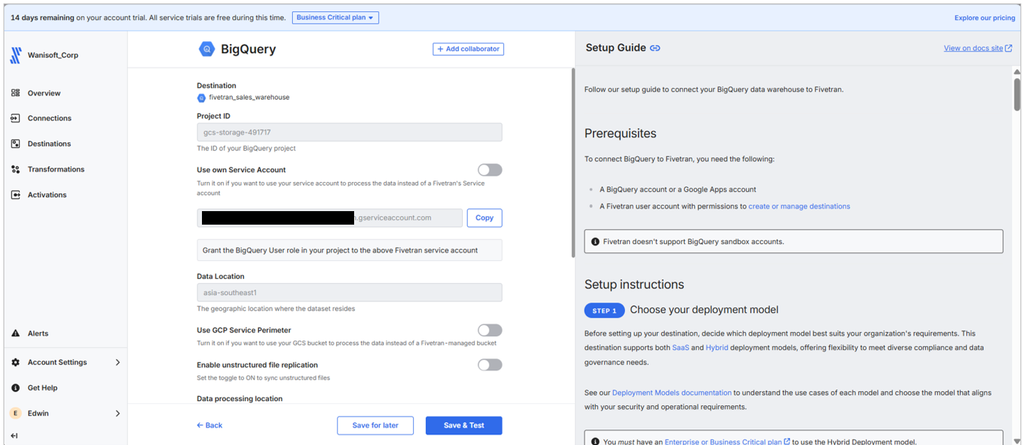Click the Add collaborator button
The width and height of the screenshot is (1024, 445).
pos(468,49)
